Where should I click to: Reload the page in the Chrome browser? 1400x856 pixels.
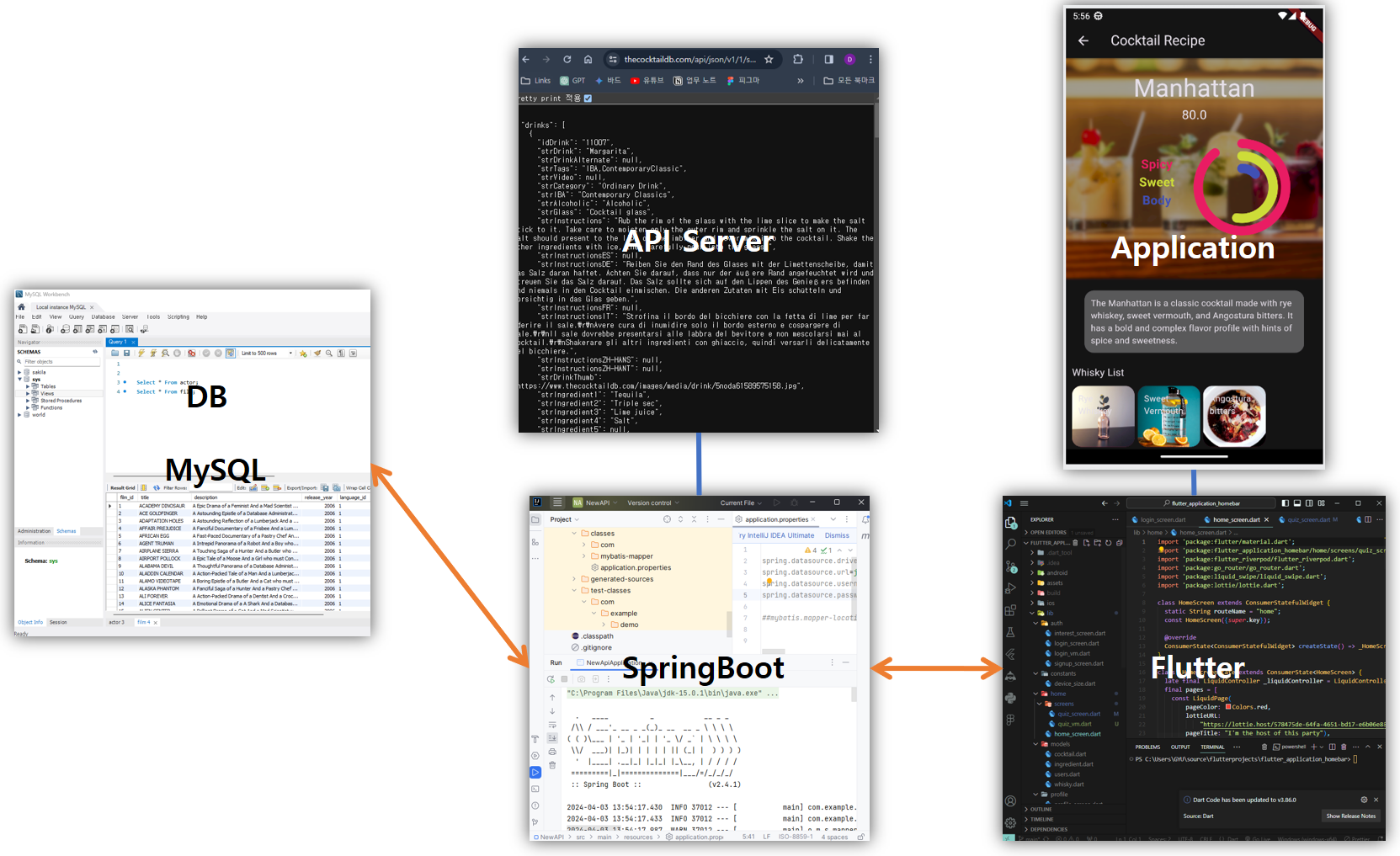tap(567, 60)
